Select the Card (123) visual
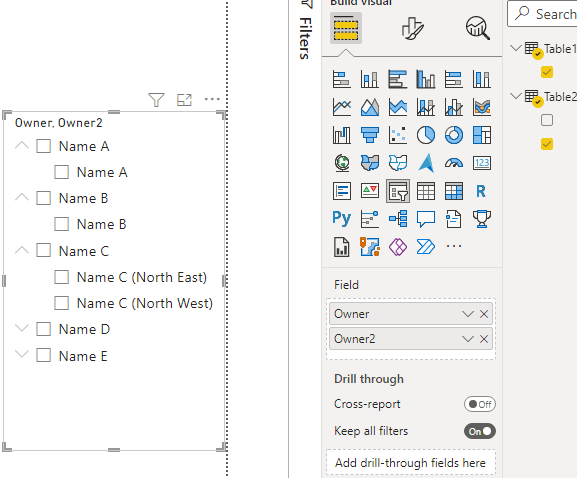This screenshot has width=577, height=478. (x=482, y=163)
